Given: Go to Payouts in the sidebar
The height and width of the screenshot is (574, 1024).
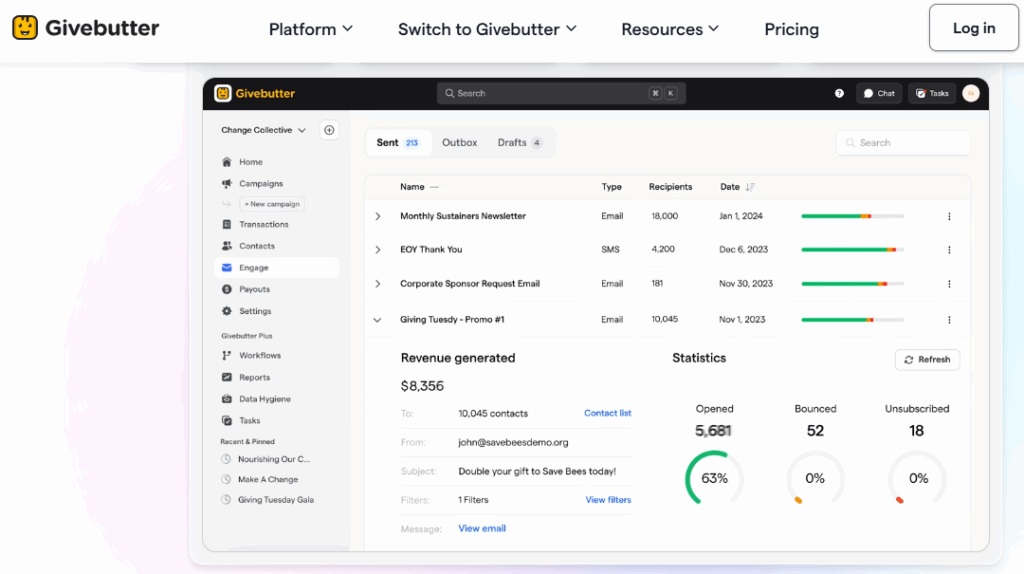Looking at the screenshot, I should click(x=254, y=290).
